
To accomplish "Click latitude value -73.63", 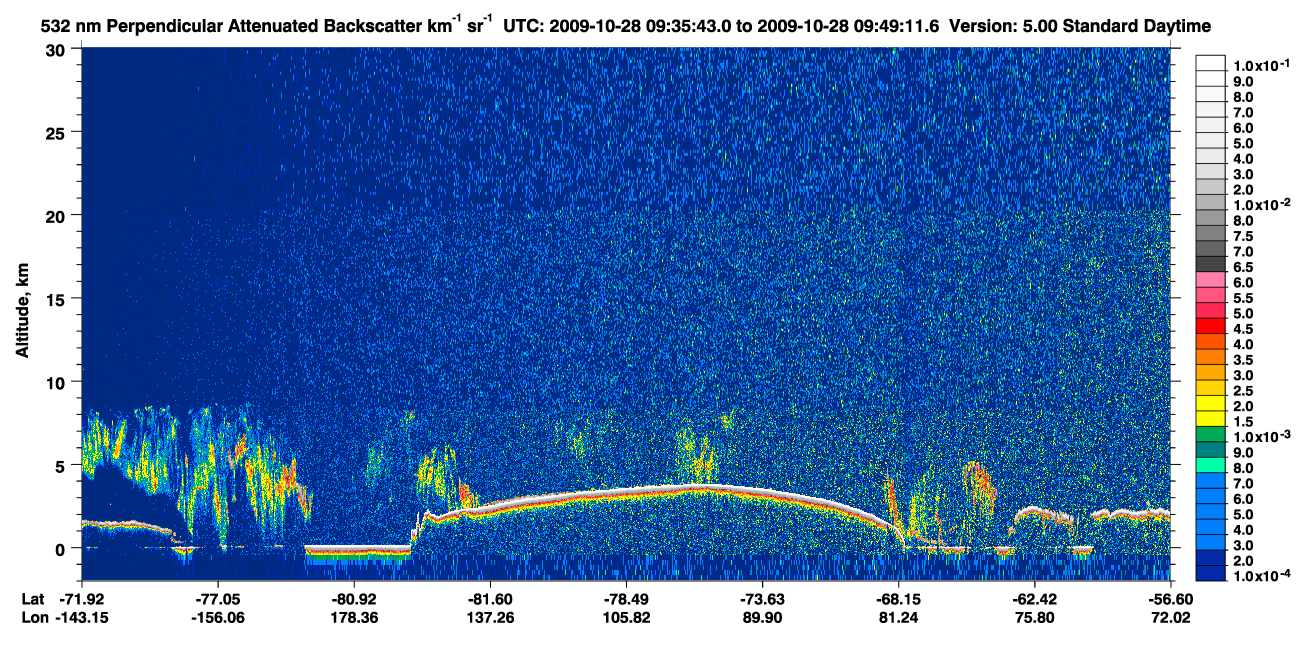I will (762, 599).
